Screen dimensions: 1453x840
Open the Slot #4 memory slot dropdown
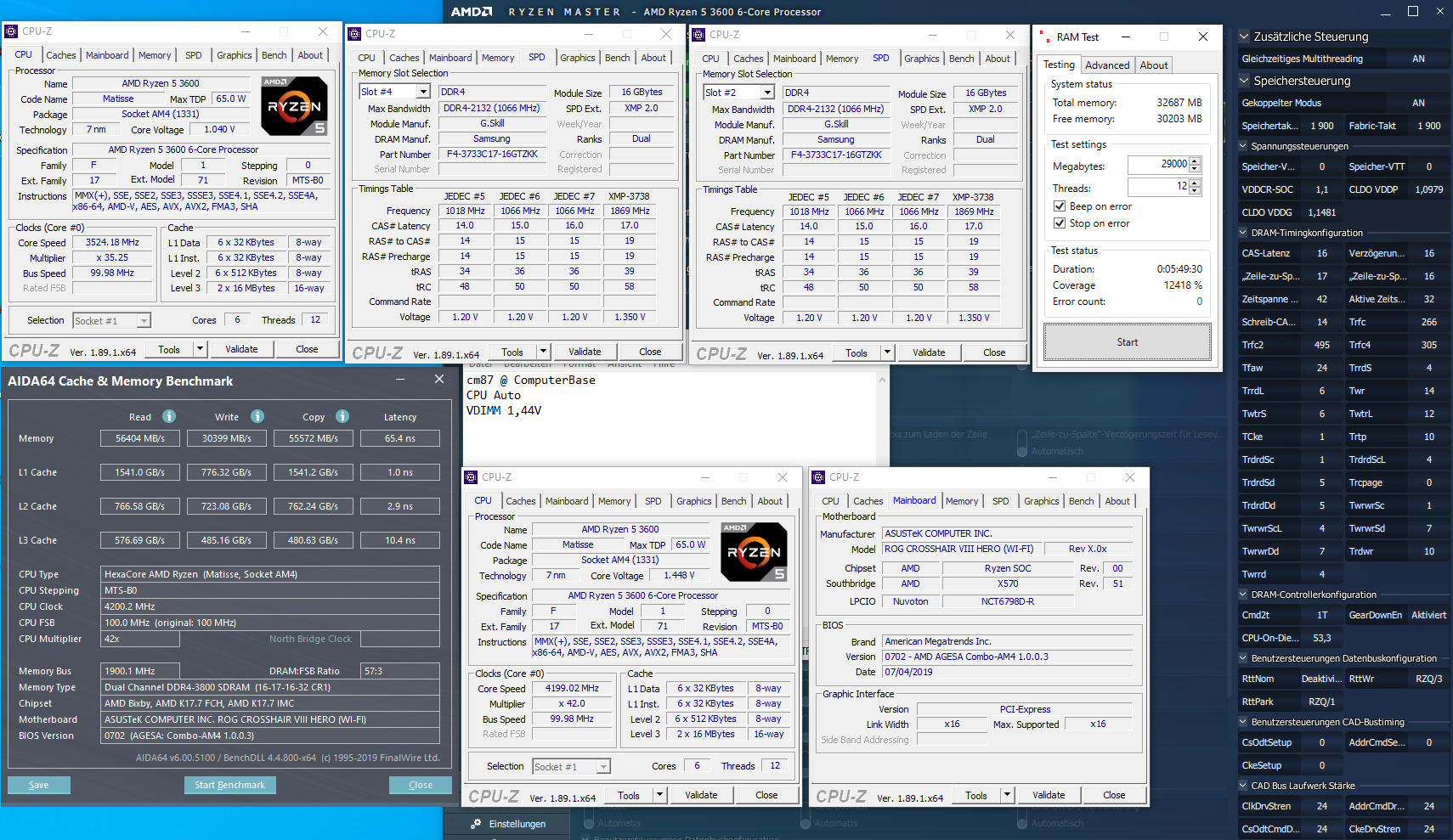(x=423, y=92)
